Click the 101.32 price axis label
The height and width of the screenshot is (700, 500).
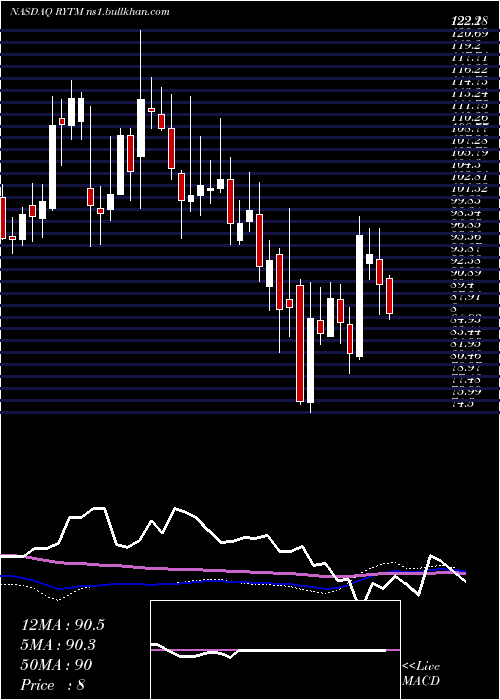[469, 189]
